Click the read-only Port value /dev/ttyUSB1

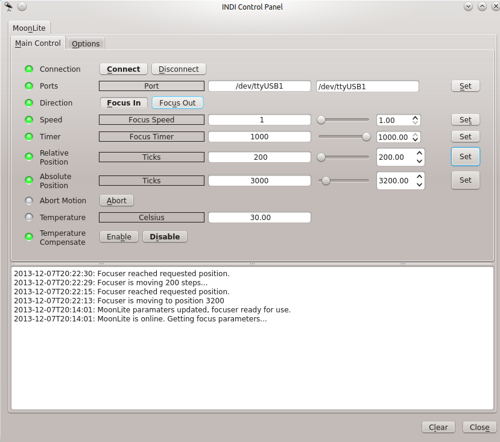point(260,86)
